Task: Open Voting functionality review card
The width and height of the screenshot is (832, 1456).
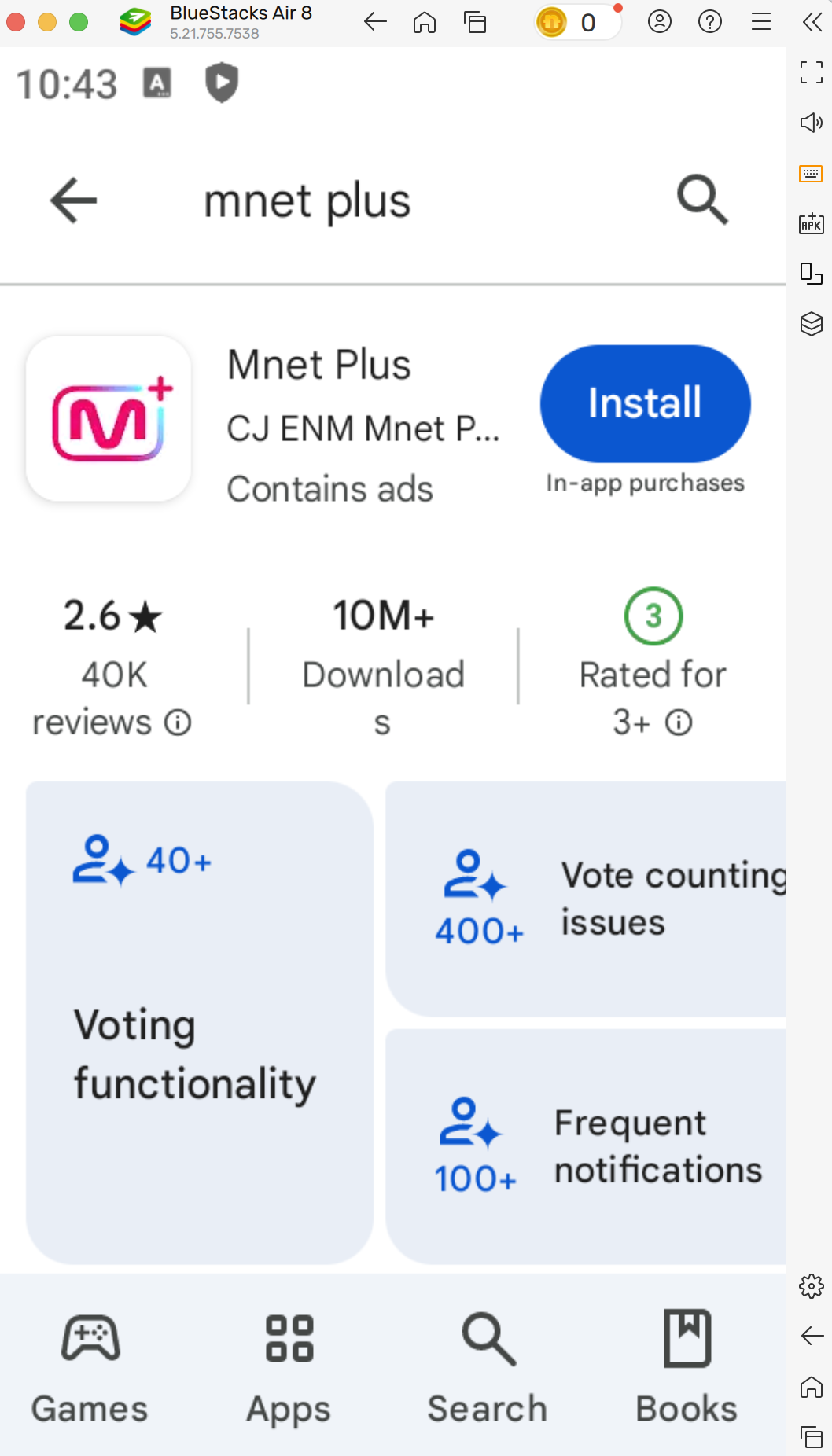Action: (x=200, y=1023)
